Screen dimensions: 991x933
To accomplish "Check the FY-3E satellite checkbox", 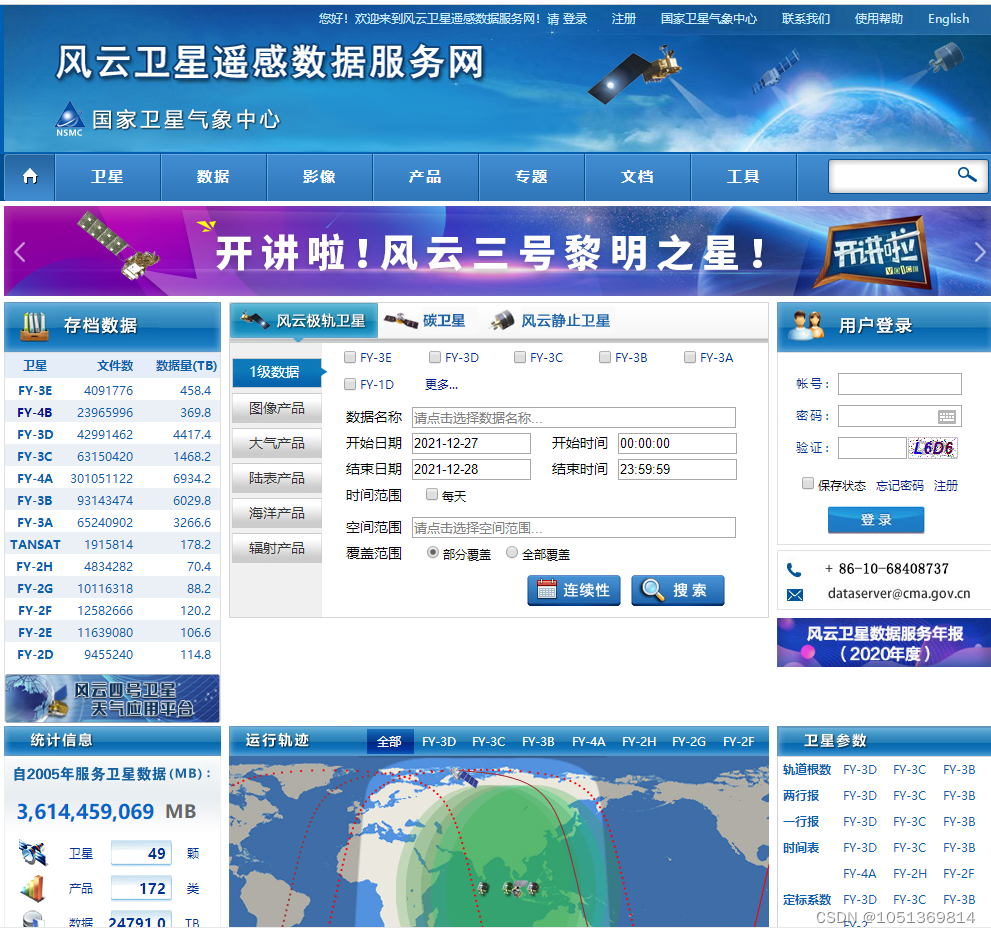I will pyautogui.click(x=350, y=357).
